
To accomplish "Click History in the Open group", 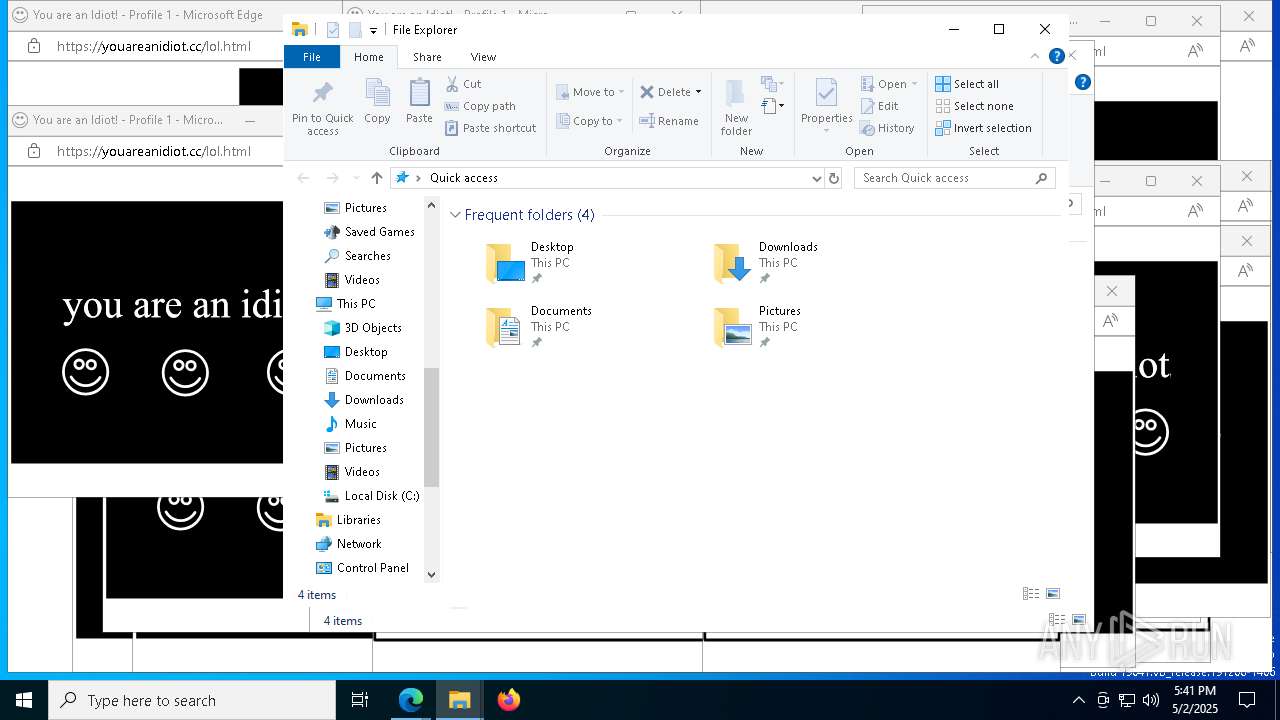I will 887,128.
